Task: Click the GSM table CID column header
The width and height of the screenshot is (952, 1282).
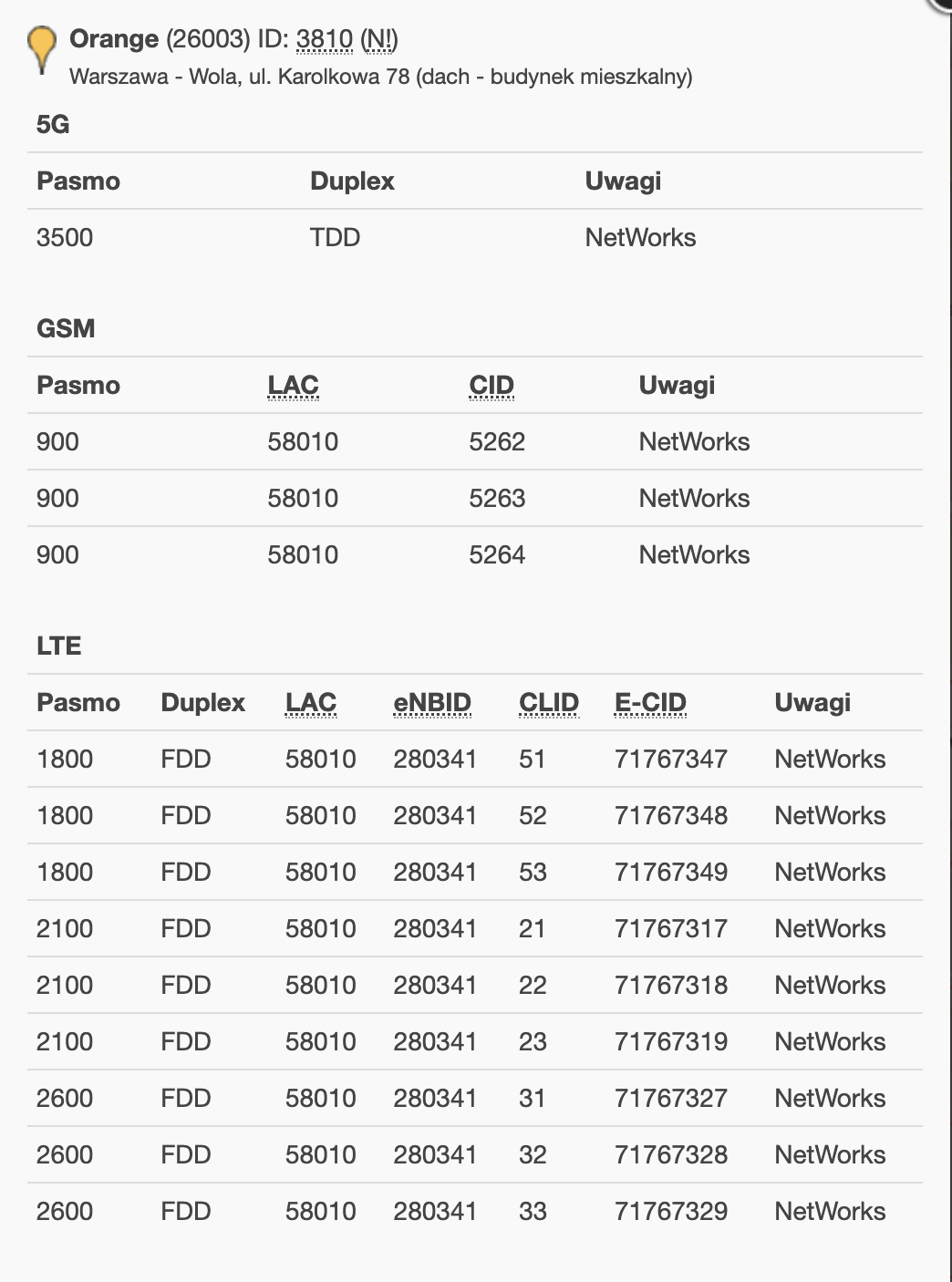Action: coord(492,386)
